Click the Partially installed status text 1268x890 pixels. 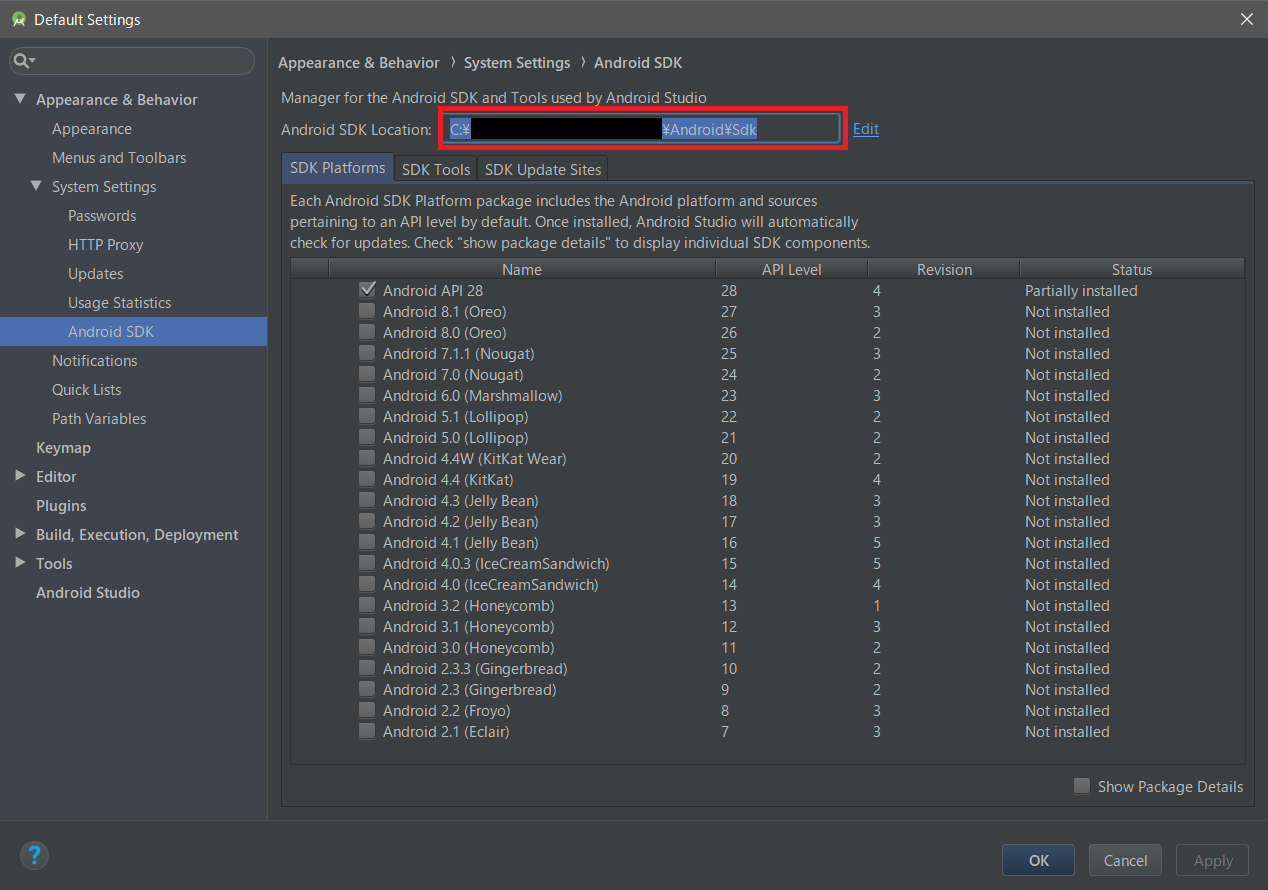tap(1081, 290)
